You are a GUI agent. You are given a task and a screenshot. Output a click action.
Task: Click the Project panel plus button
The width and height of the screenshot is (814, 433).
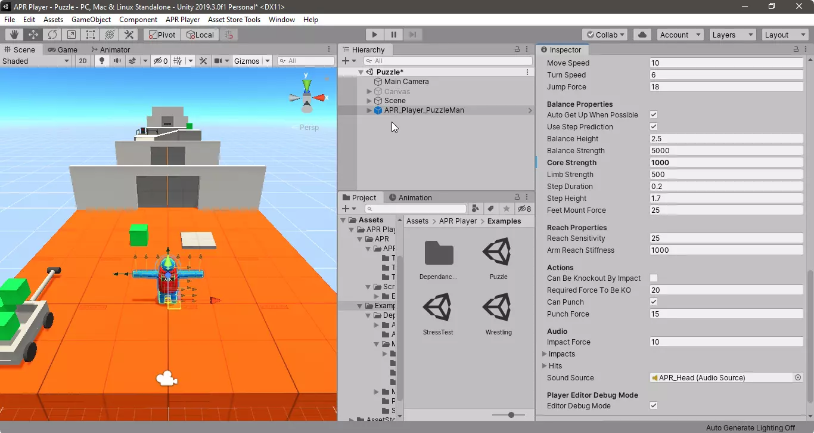pyautogui.click(x=346, y=209)
